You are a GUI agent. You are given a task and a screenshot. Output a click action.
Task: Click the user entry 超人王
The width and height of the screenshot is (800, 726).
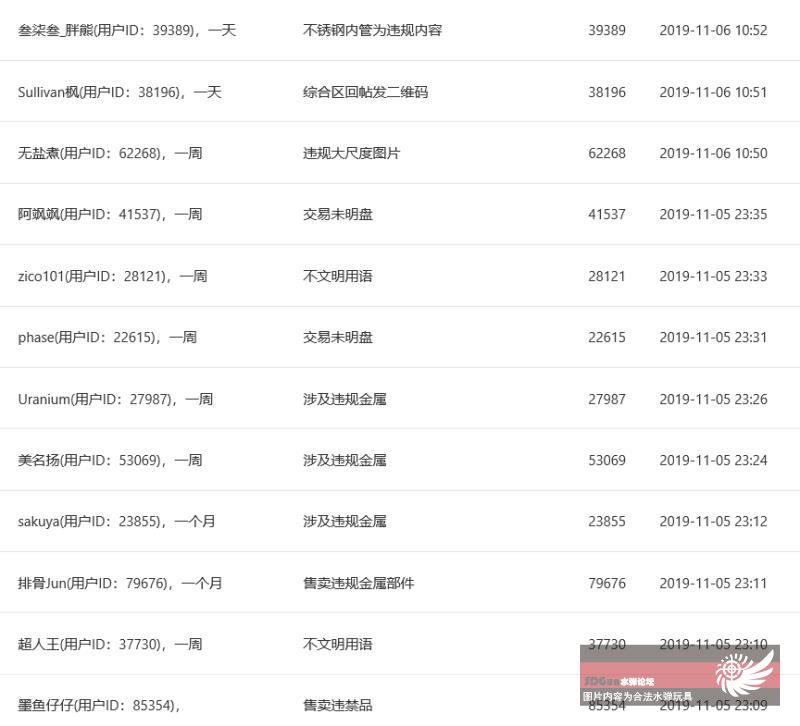[110, 644]
